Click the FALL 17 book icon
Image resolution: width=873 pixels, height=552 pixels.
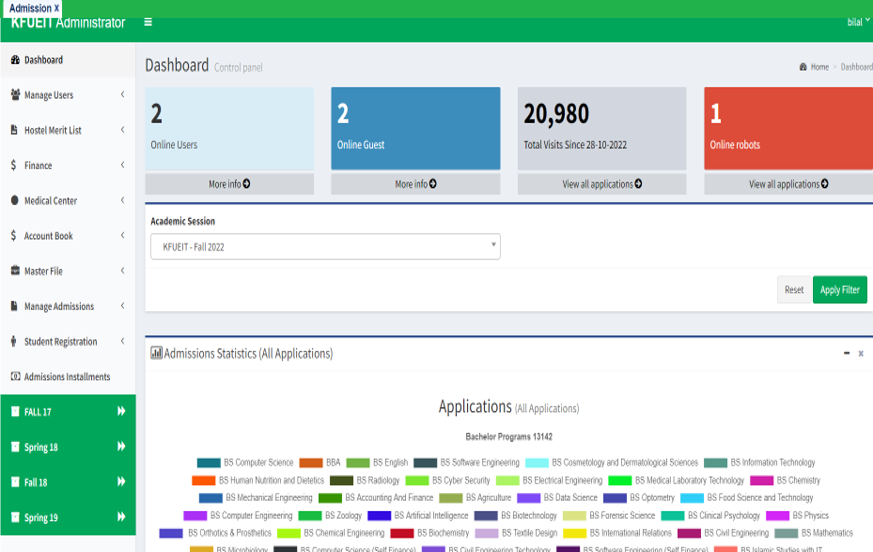pos(15,412)
